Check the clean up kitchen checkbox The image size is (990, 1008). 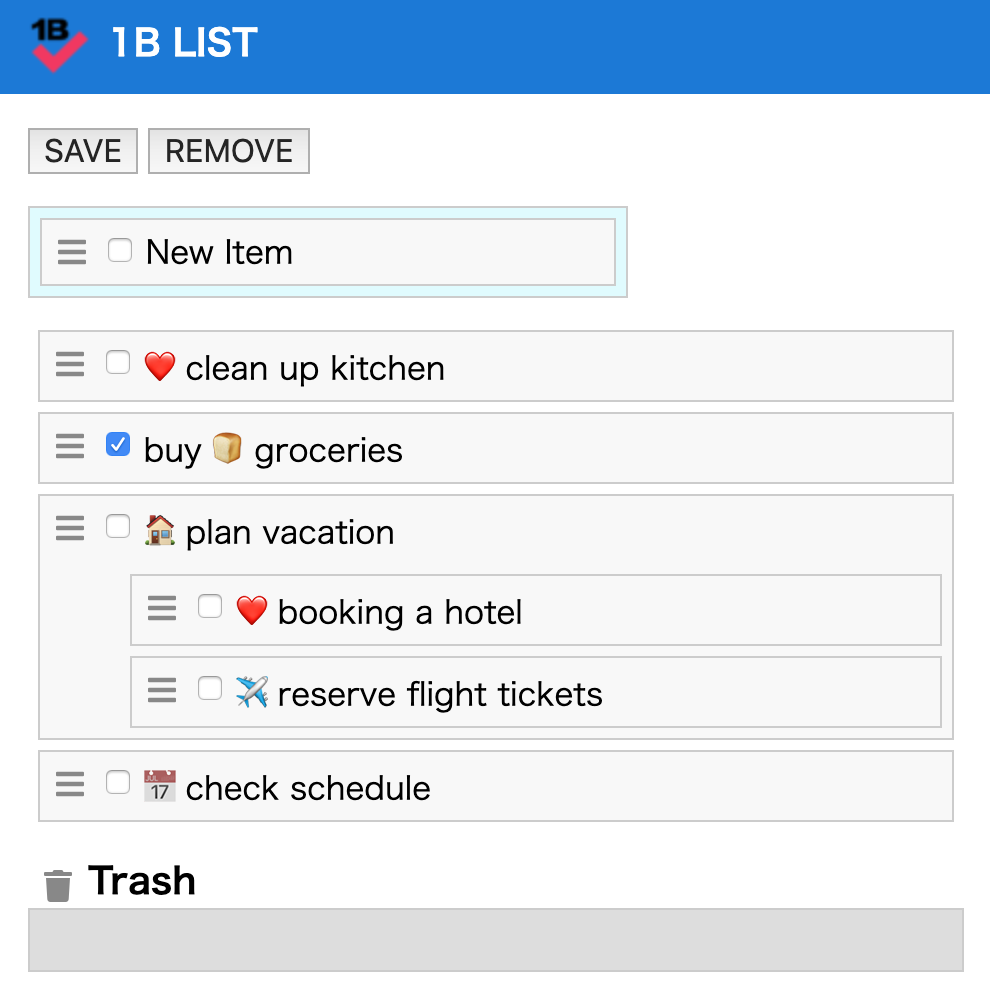117,363
